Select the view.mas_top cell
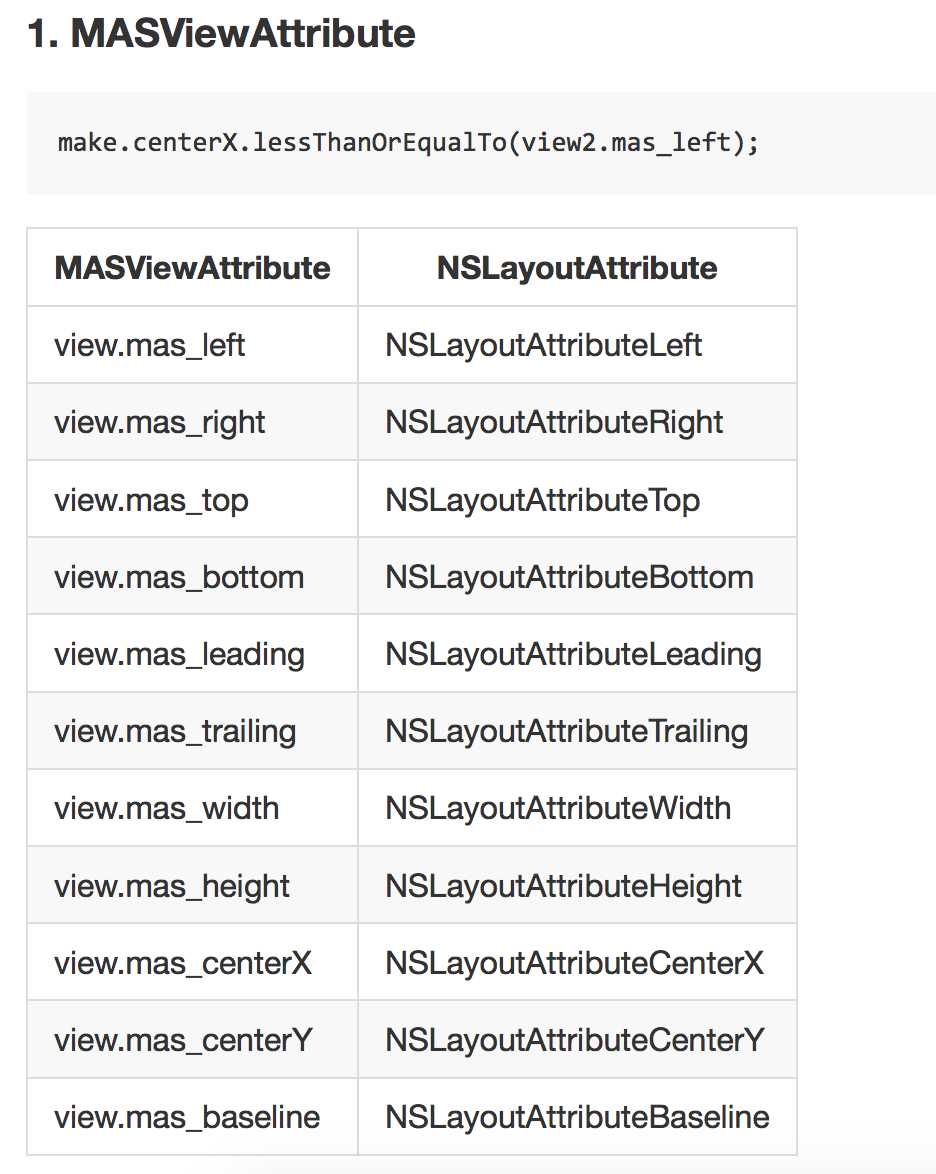The height and width of the screenshot is (1174, 936). 151,500
